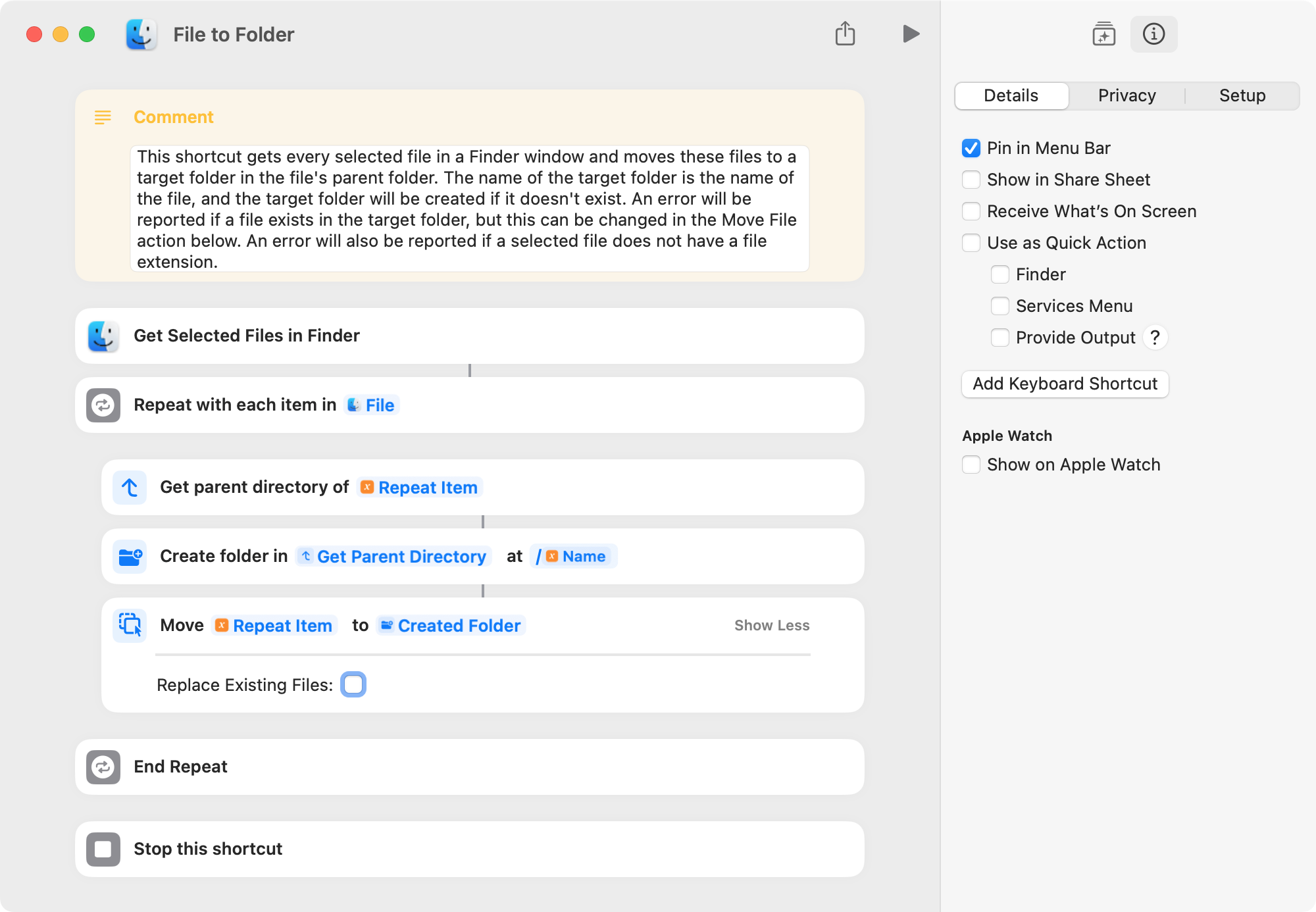Share the shortcut via share icon
Screen dimensions: 1316x912
tap(845, 34)
